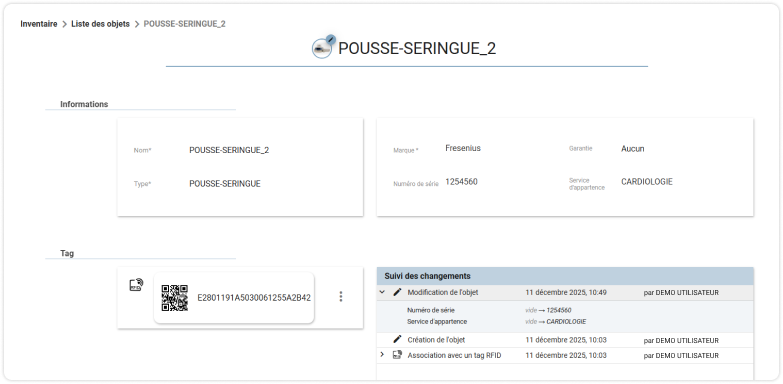Click the syringe pump object avatar icon
Viewport: 783px width, 384px height.
pyautogui.click(x=322, y=49)
